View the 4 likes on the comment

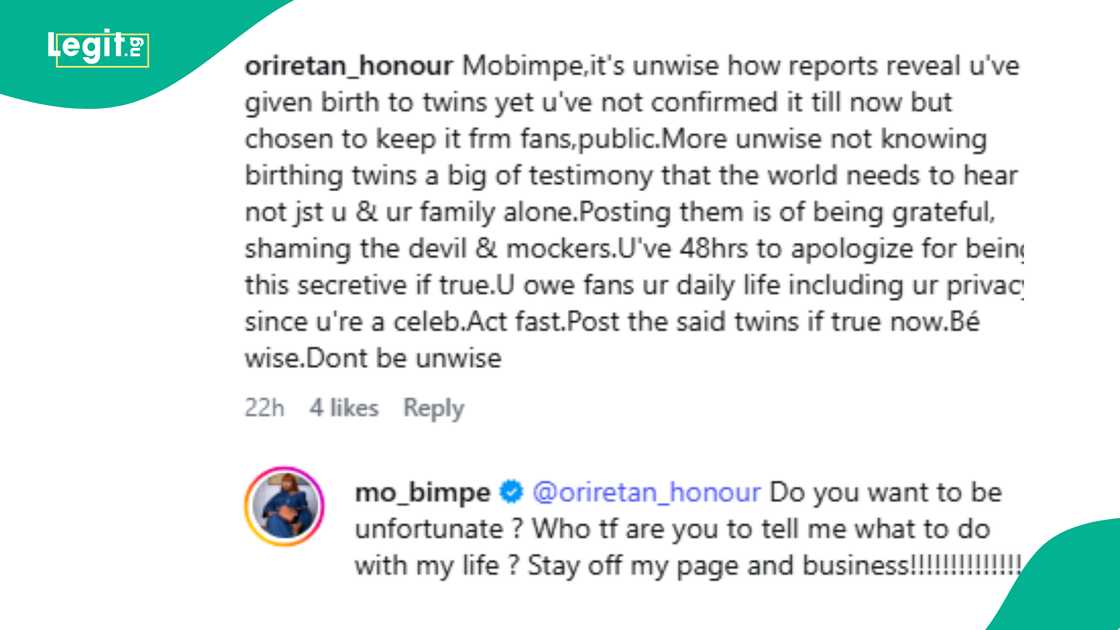click(344, 408)
